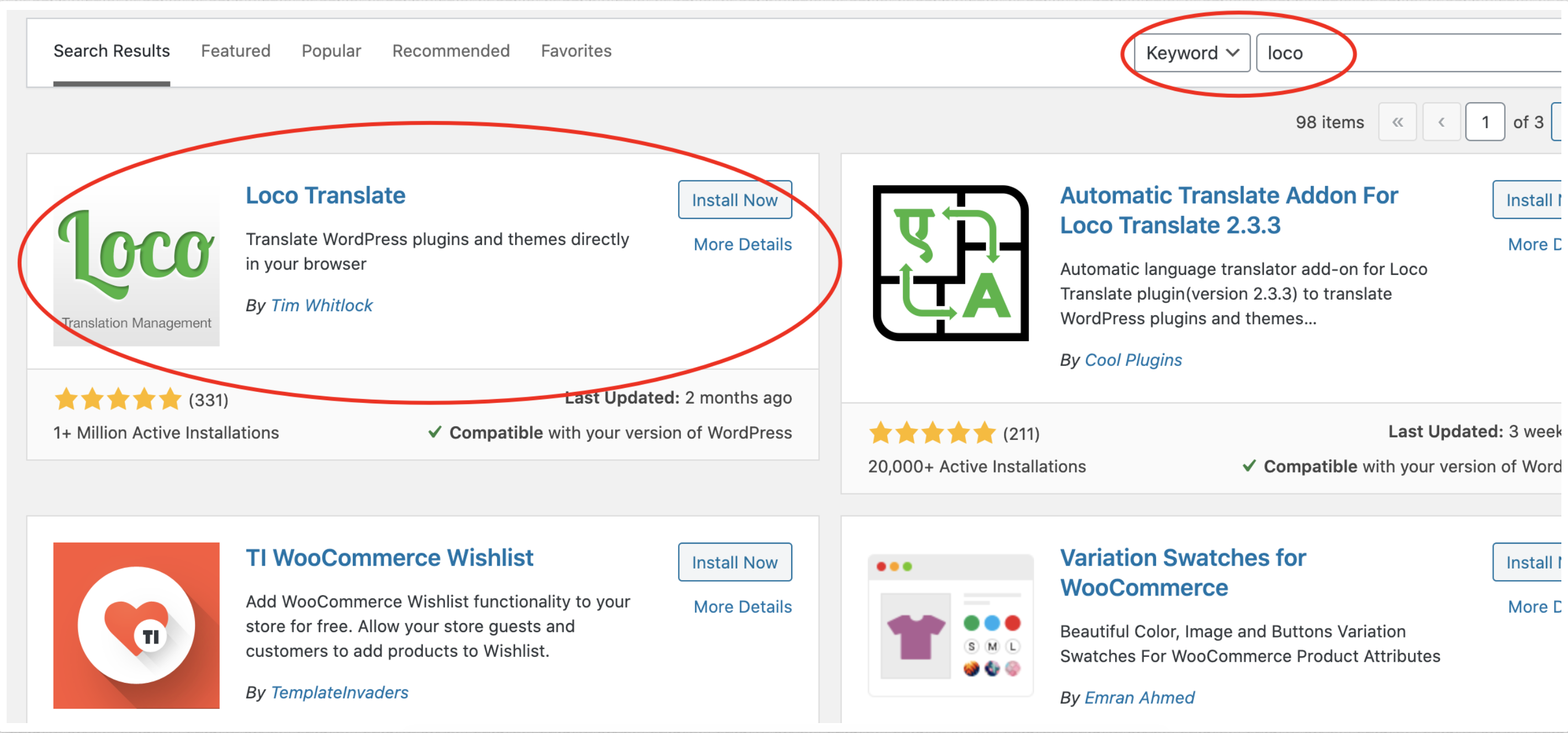Go to previous page arrow button
Image resolution: width=1568 pixels, height=733 pixels.
(1442, 123)
